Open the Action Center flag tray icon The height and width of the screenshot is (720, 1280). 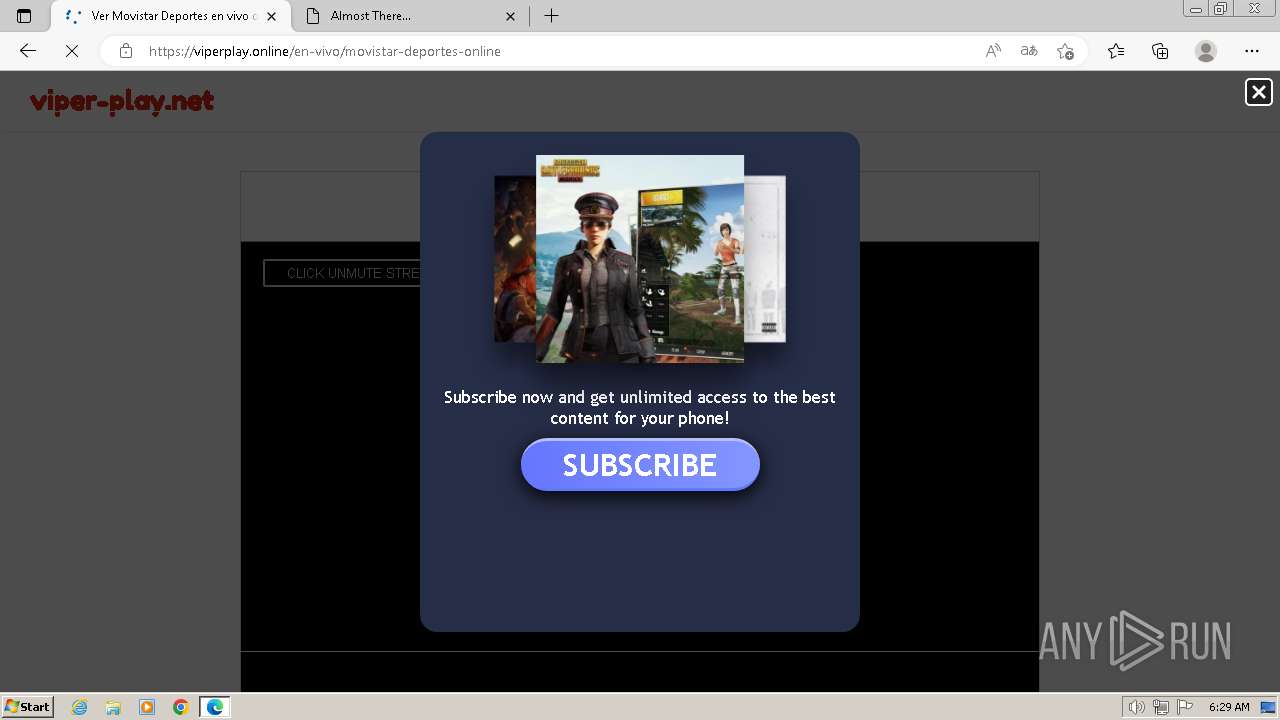[x=1185, y=707]
